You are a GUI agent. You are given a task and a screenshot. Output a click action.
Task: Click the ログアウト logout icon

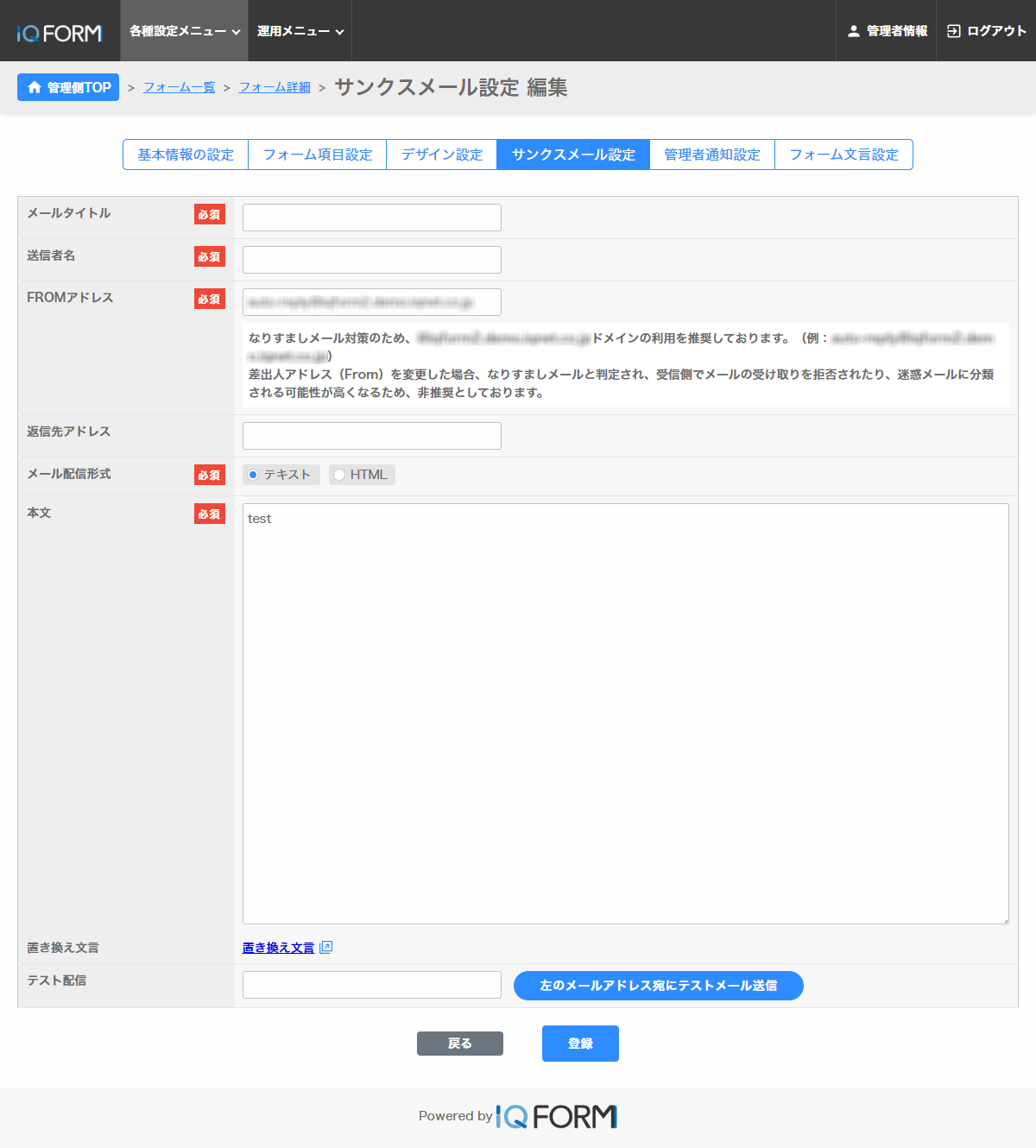953,31
